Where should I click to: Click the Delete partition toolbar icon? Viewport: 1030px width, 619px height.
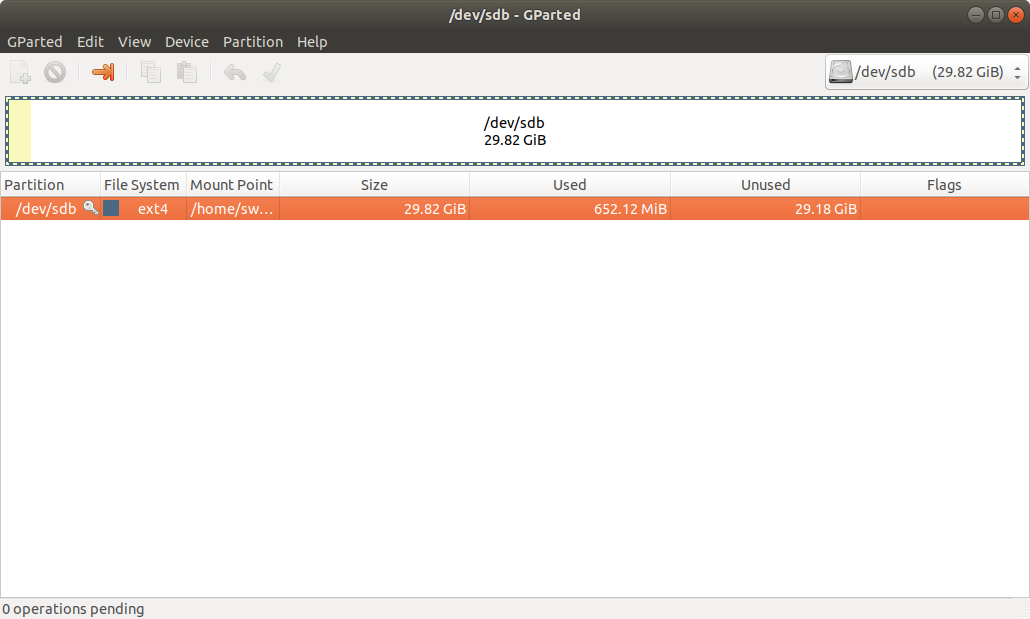(x=55, y=72)
